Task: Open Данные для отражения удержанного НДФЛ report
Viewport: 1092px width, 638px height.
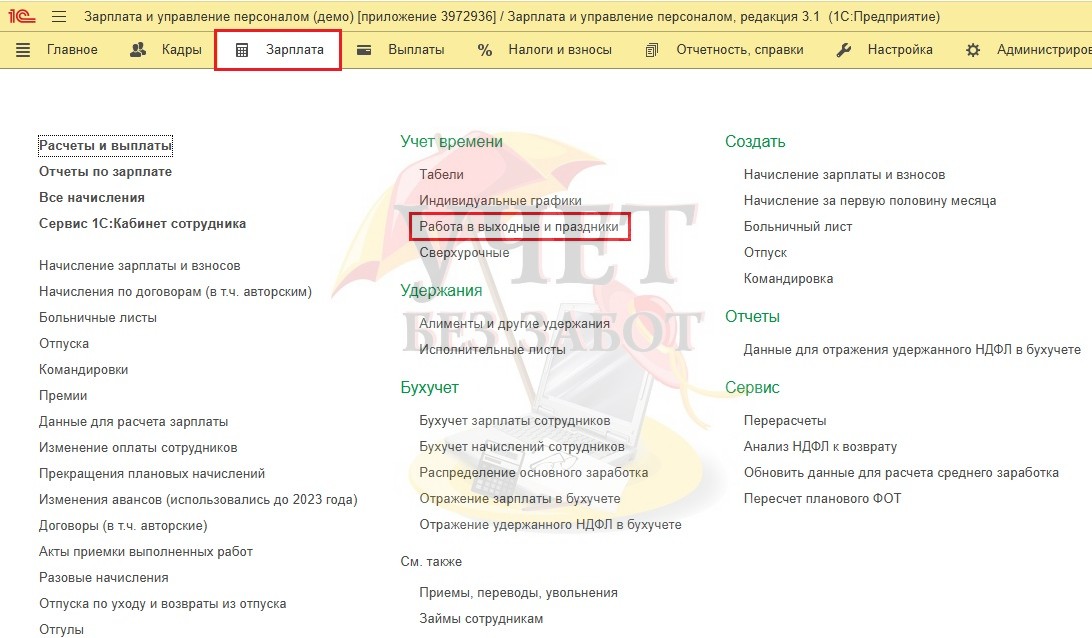Action: coord(912,350)
